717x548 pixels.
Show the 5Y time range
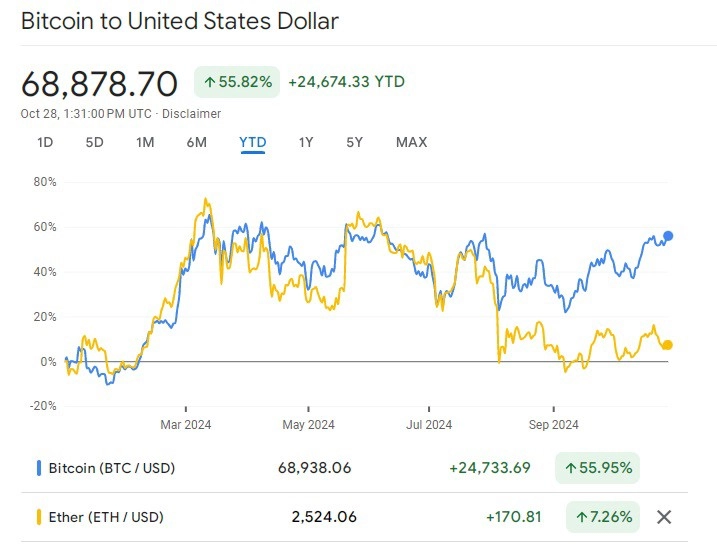coord(354,142)
